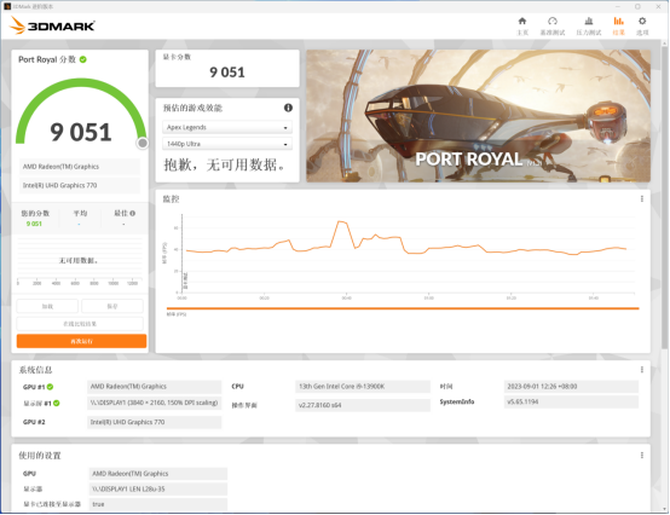
Task: Click the DISPLAY1 LEN L28u-35 value
Action: click(158, 489)
